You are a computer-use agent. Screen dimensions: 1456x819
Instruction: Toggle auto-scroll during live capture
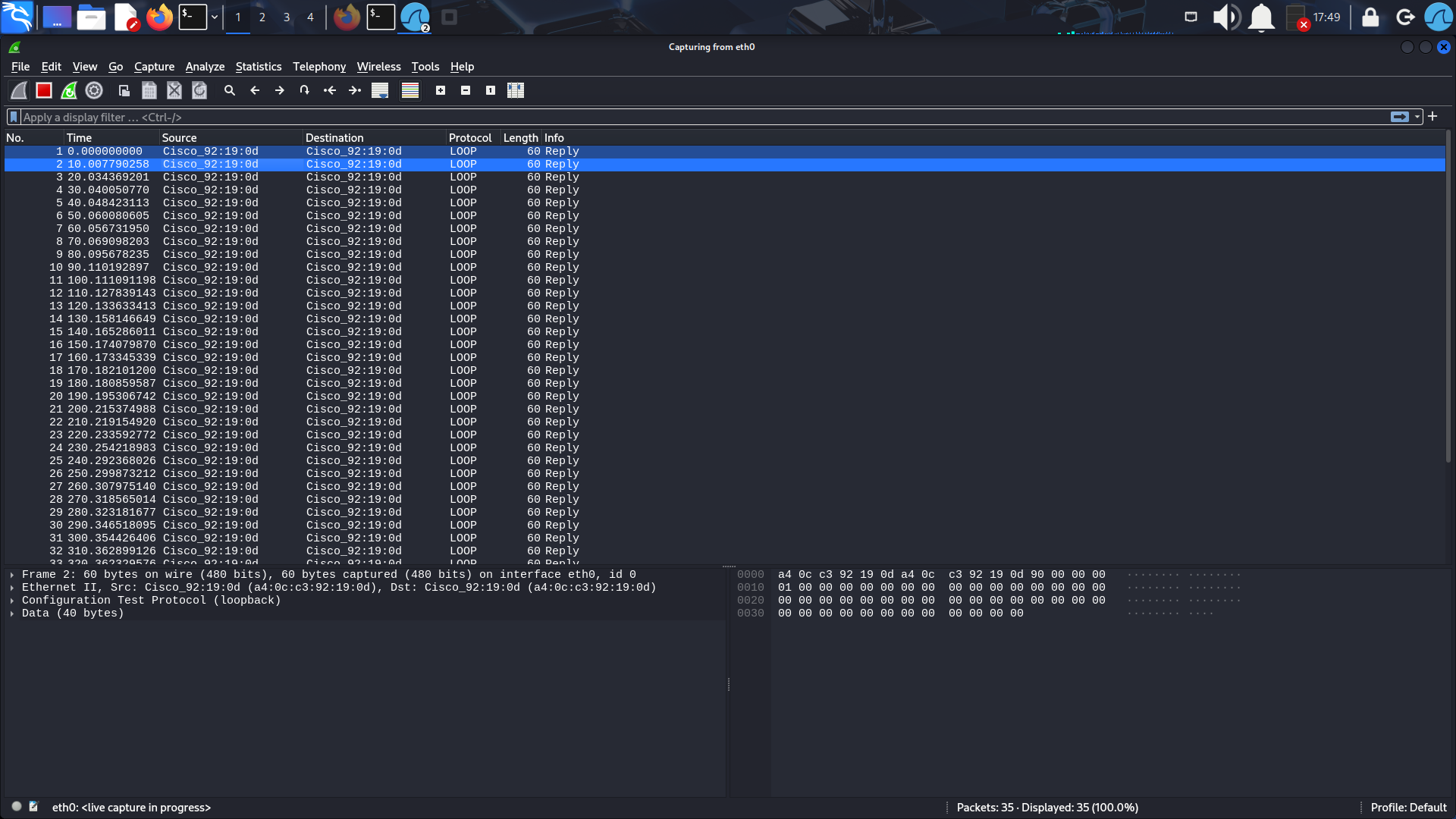coord(380,90)
